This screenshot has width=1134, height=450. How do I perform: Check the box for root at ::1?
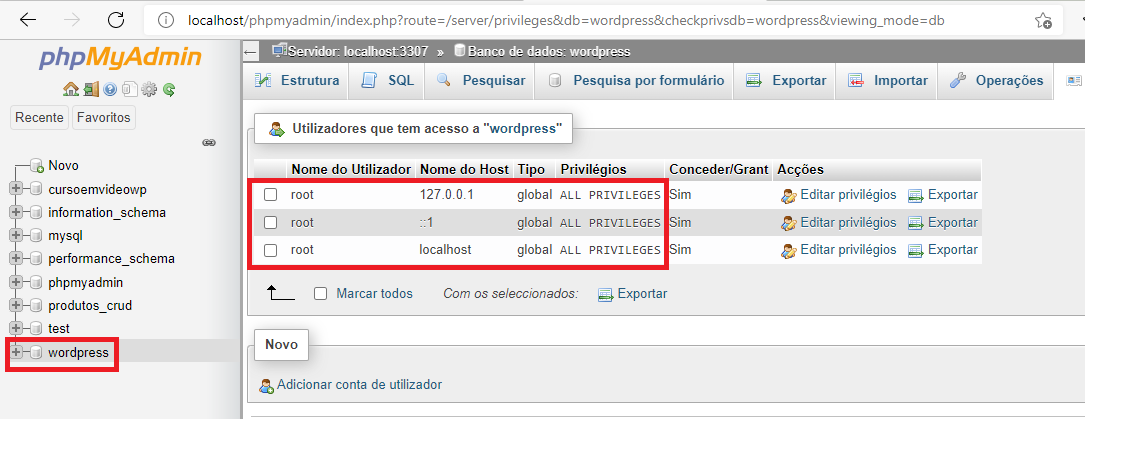tap(270, 222)
